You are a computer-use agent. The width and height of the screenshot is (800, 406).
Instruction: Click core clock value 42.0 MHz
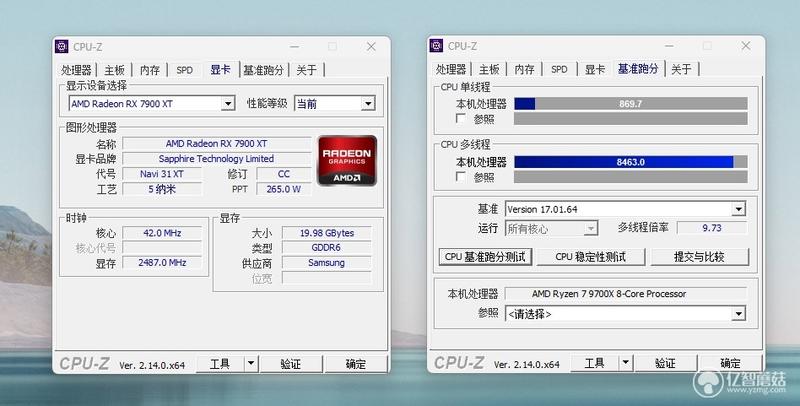[x=162, y=233]
